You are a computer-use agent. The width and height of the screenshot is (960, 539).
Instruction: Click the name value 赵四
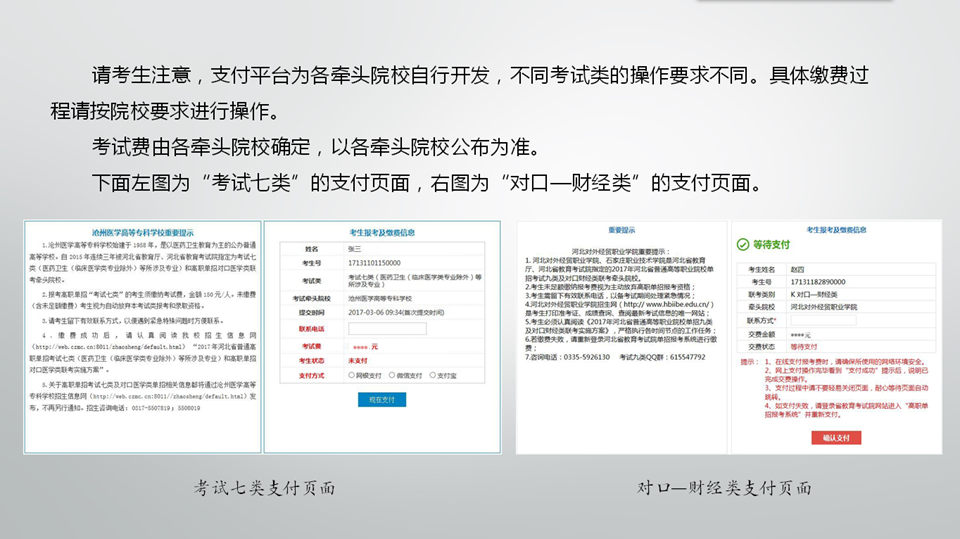tap(797, 269)
